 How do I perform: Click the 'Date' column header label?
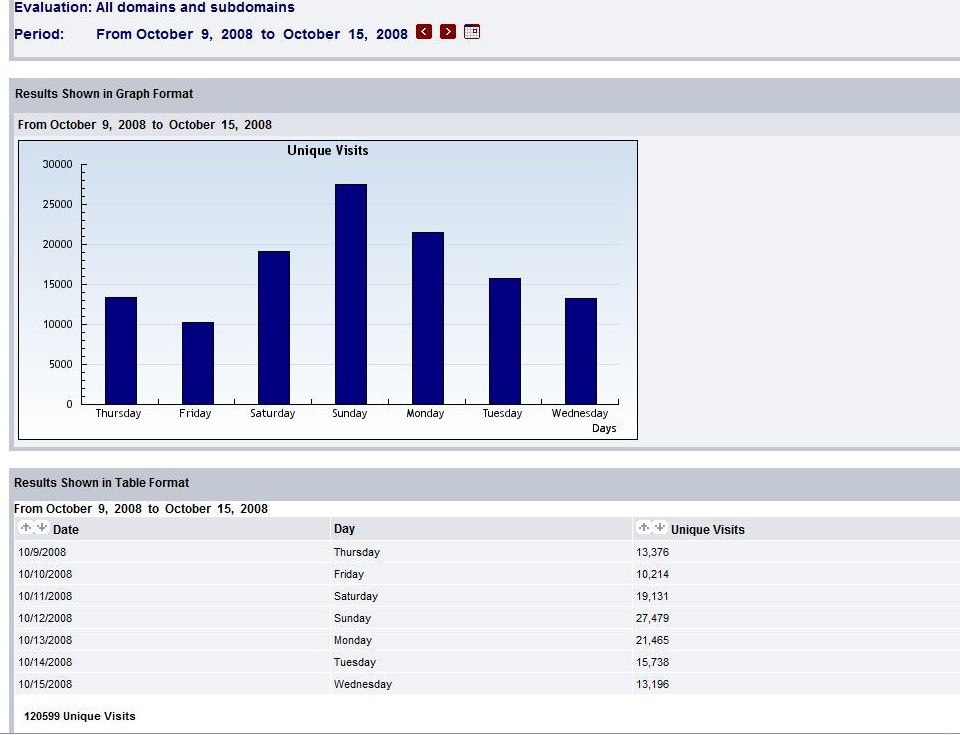[x=66, y=530]
